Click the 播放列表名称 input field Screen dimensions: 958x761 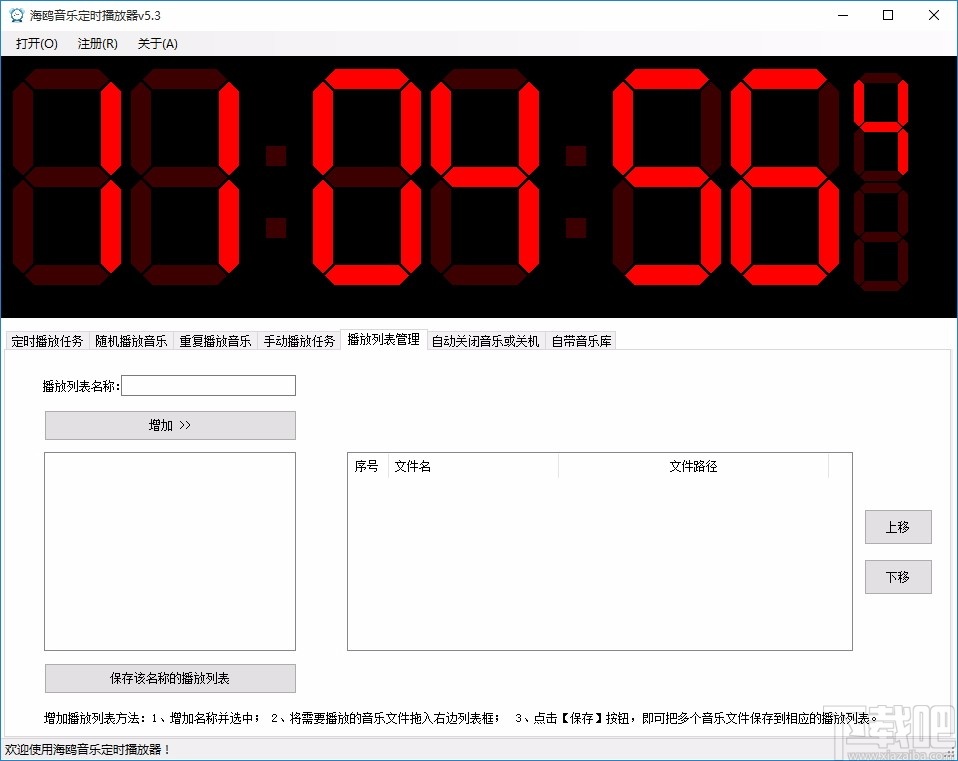pyautogui.click(x=208, y=385)
